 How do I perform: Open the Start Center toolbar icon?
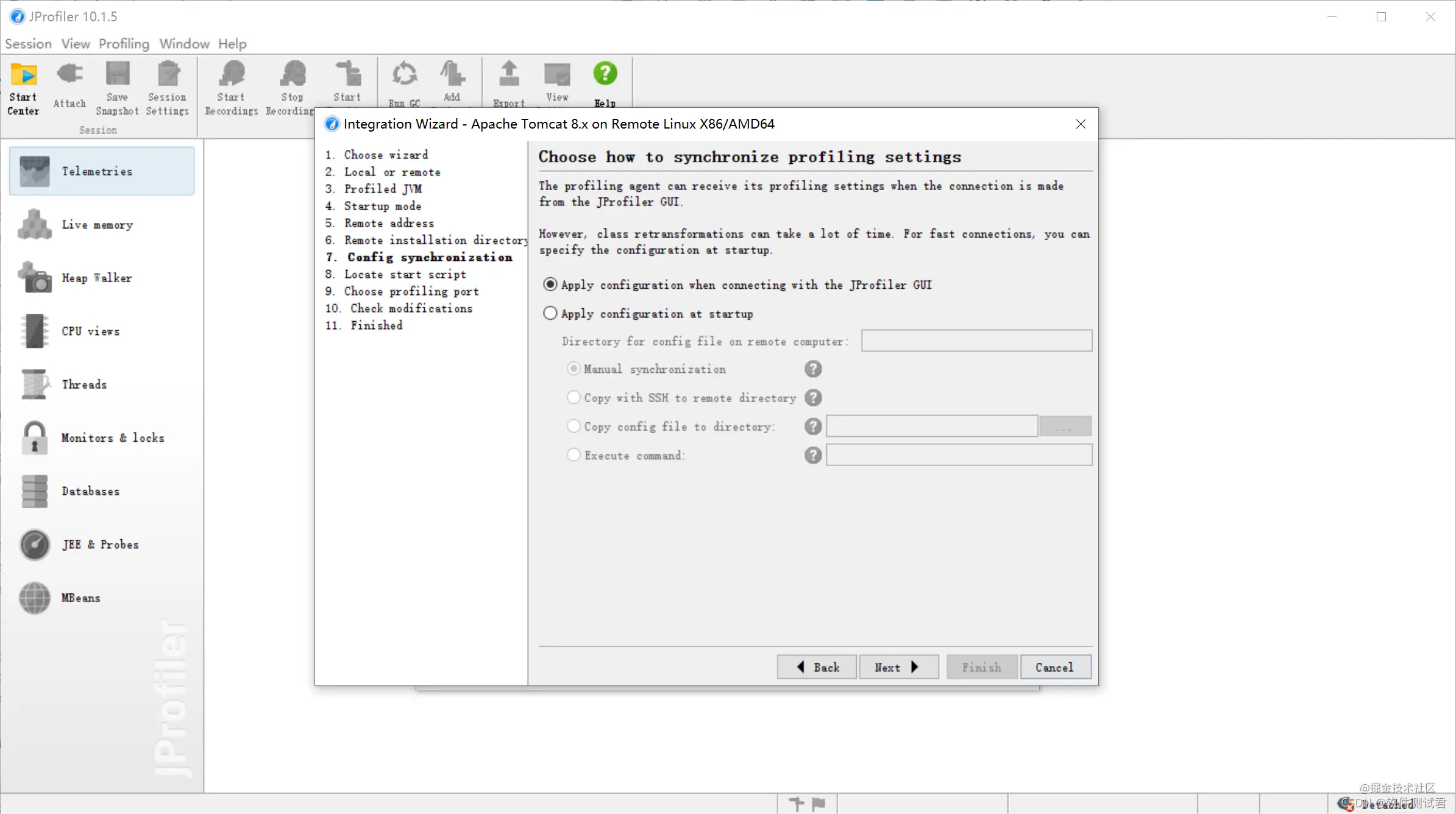pos(23,75)
